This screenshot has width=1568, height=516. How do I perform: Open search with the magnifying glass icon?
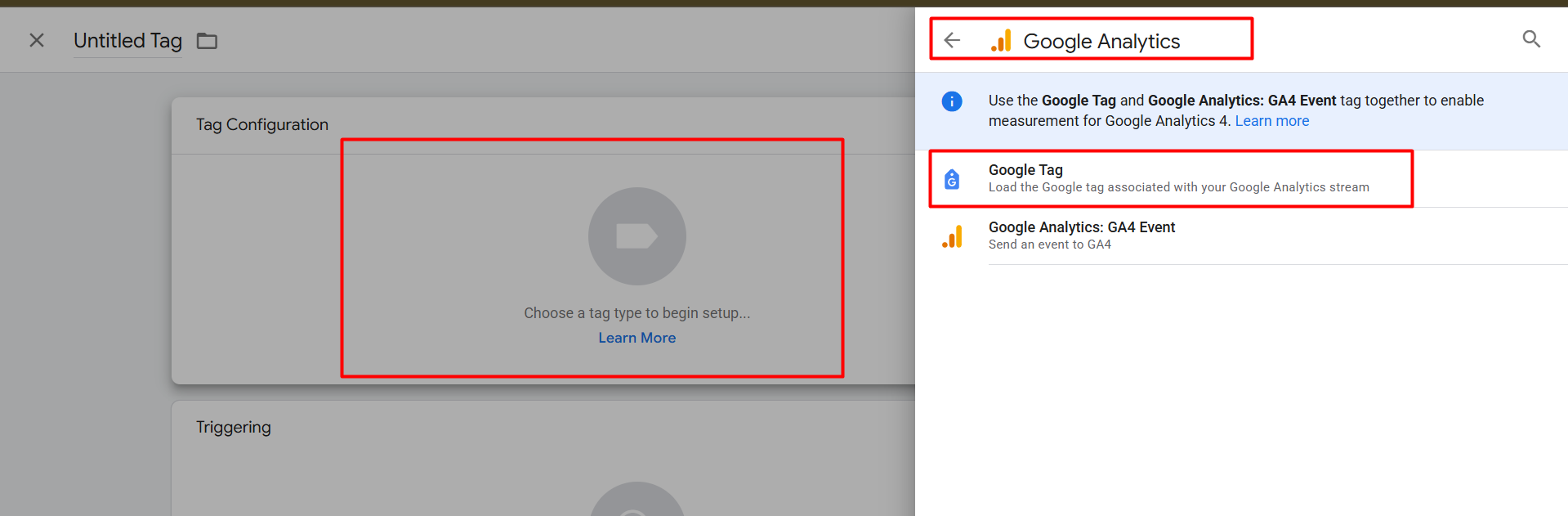point(1531,39)
